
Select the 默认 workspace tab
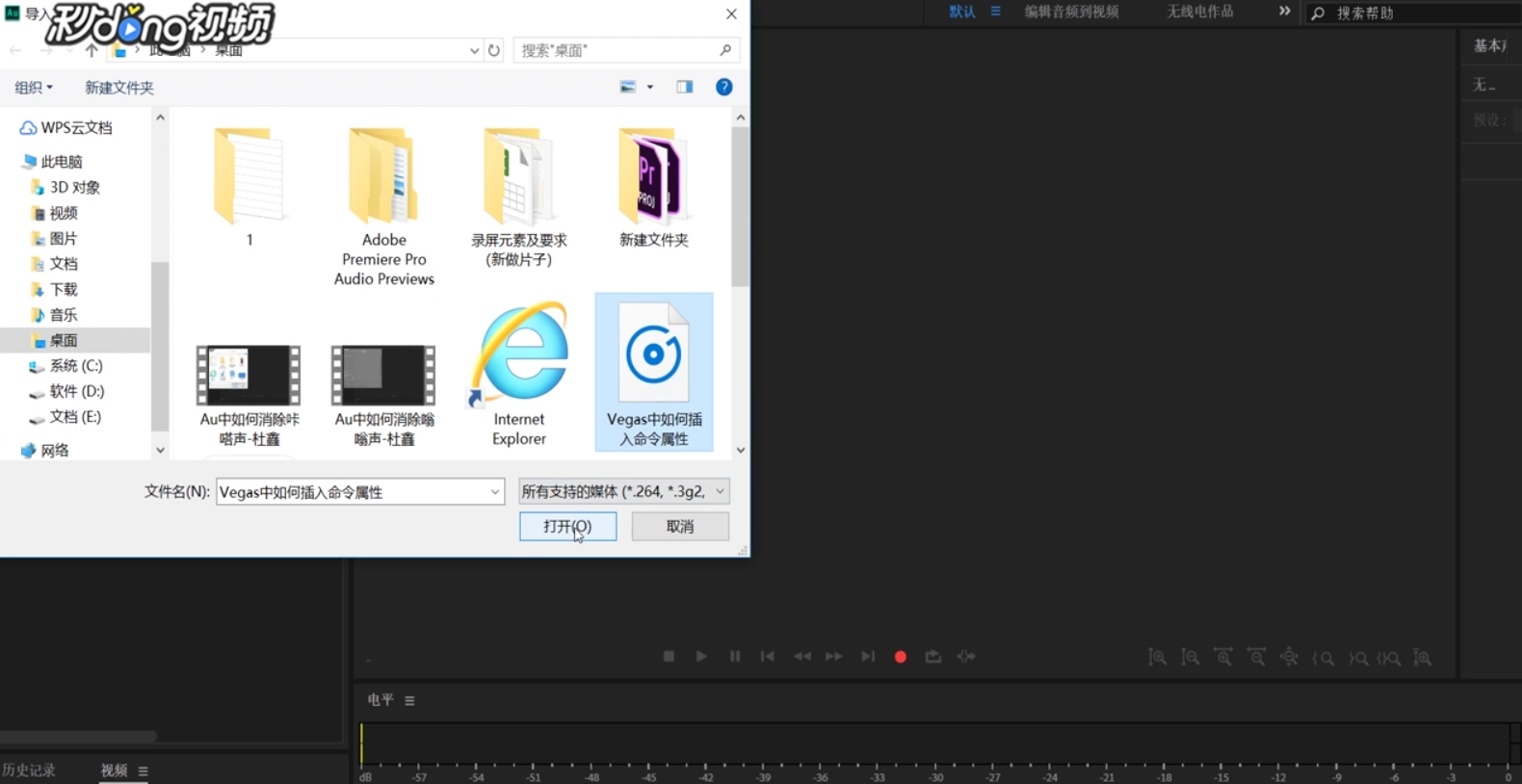pos(961,12)
